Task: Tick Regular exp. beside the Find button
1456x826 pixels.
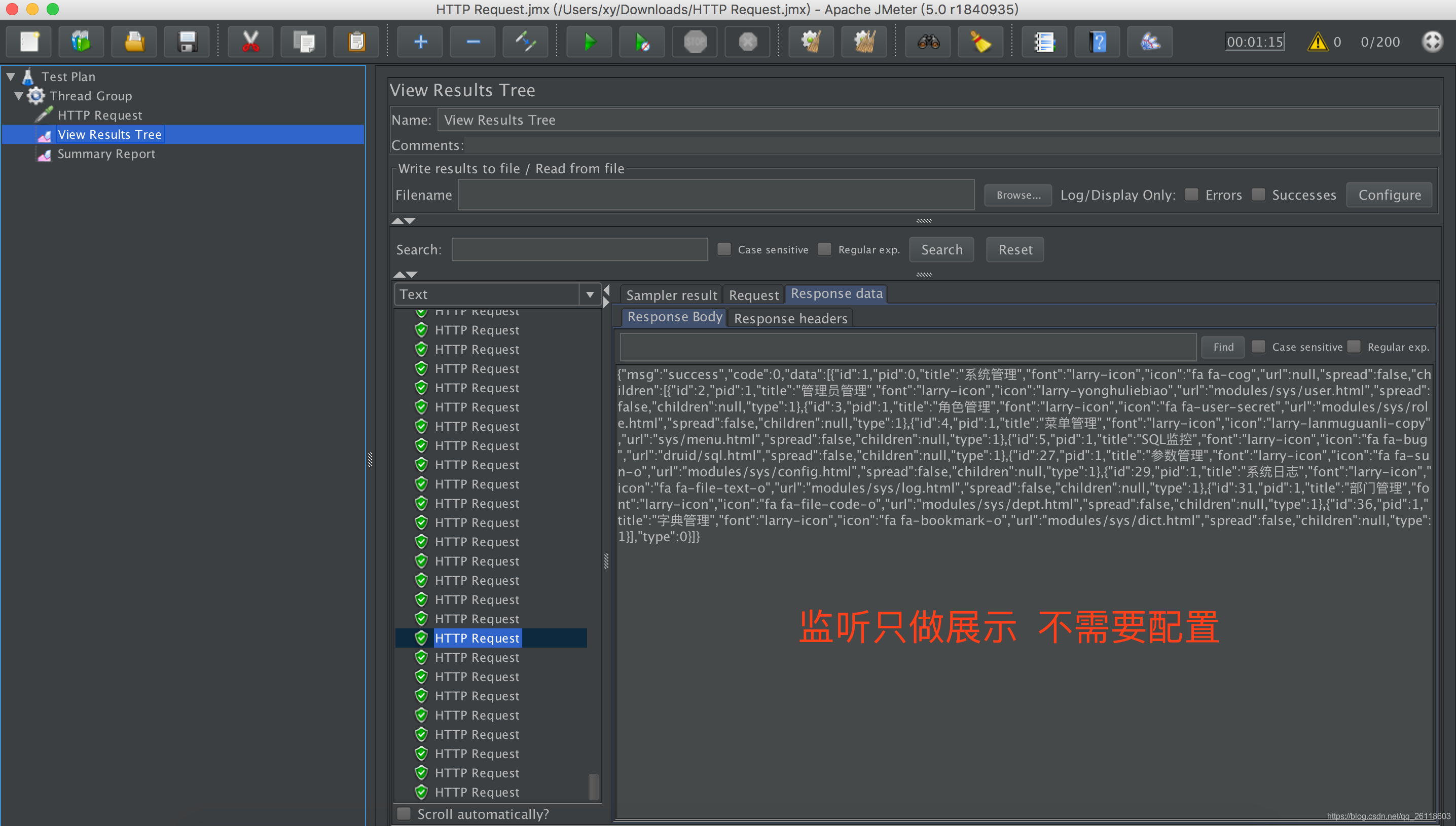Action: [1353, 346]
